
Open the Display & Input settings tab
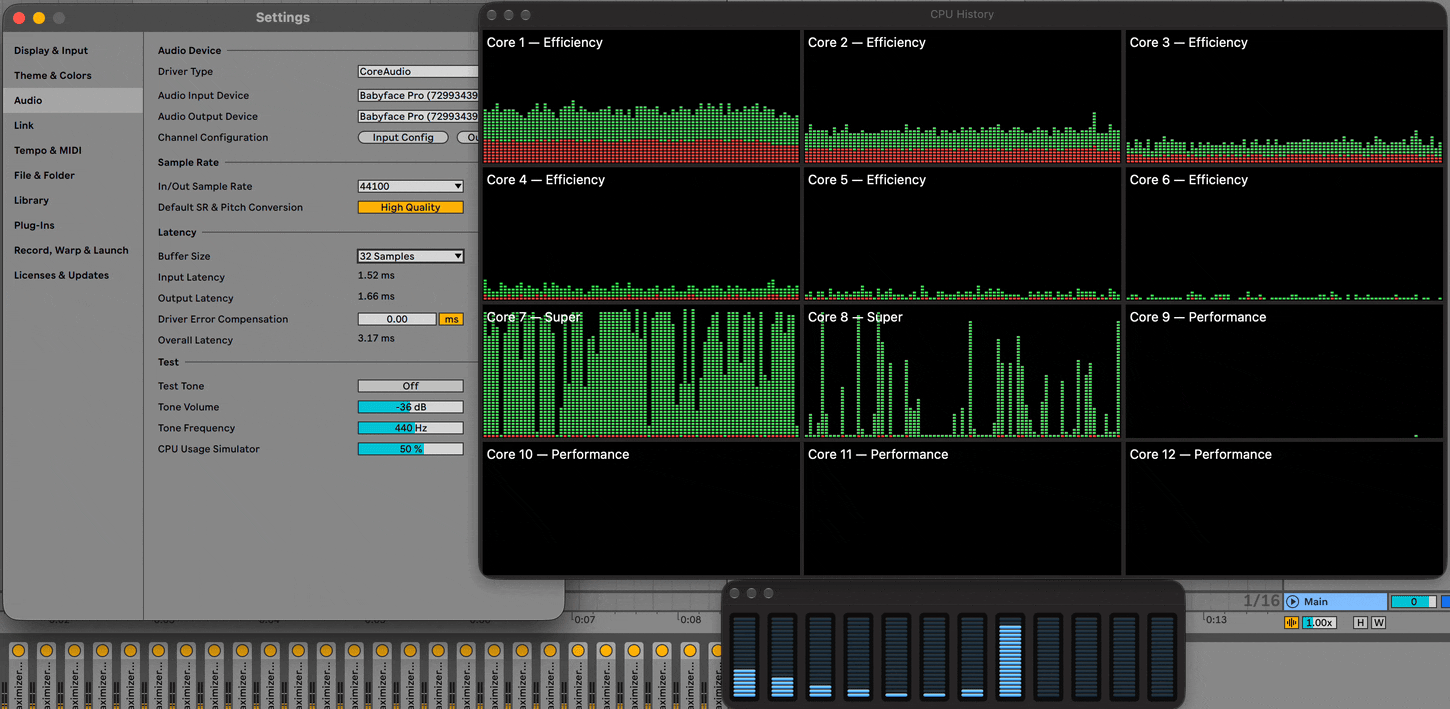coord(72,51)
